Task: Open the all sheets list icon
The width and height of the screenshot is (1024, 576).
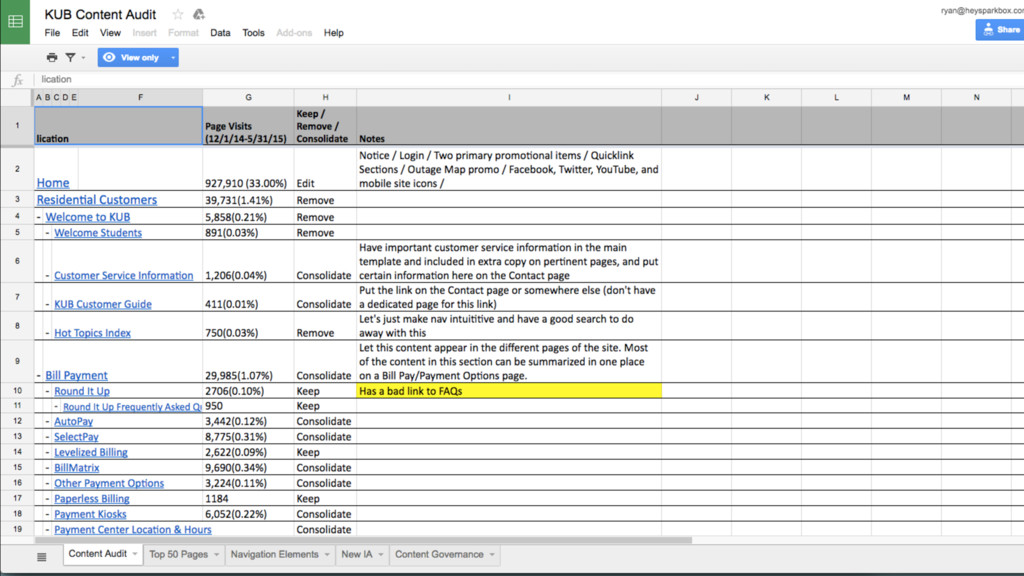Action: 41,556
